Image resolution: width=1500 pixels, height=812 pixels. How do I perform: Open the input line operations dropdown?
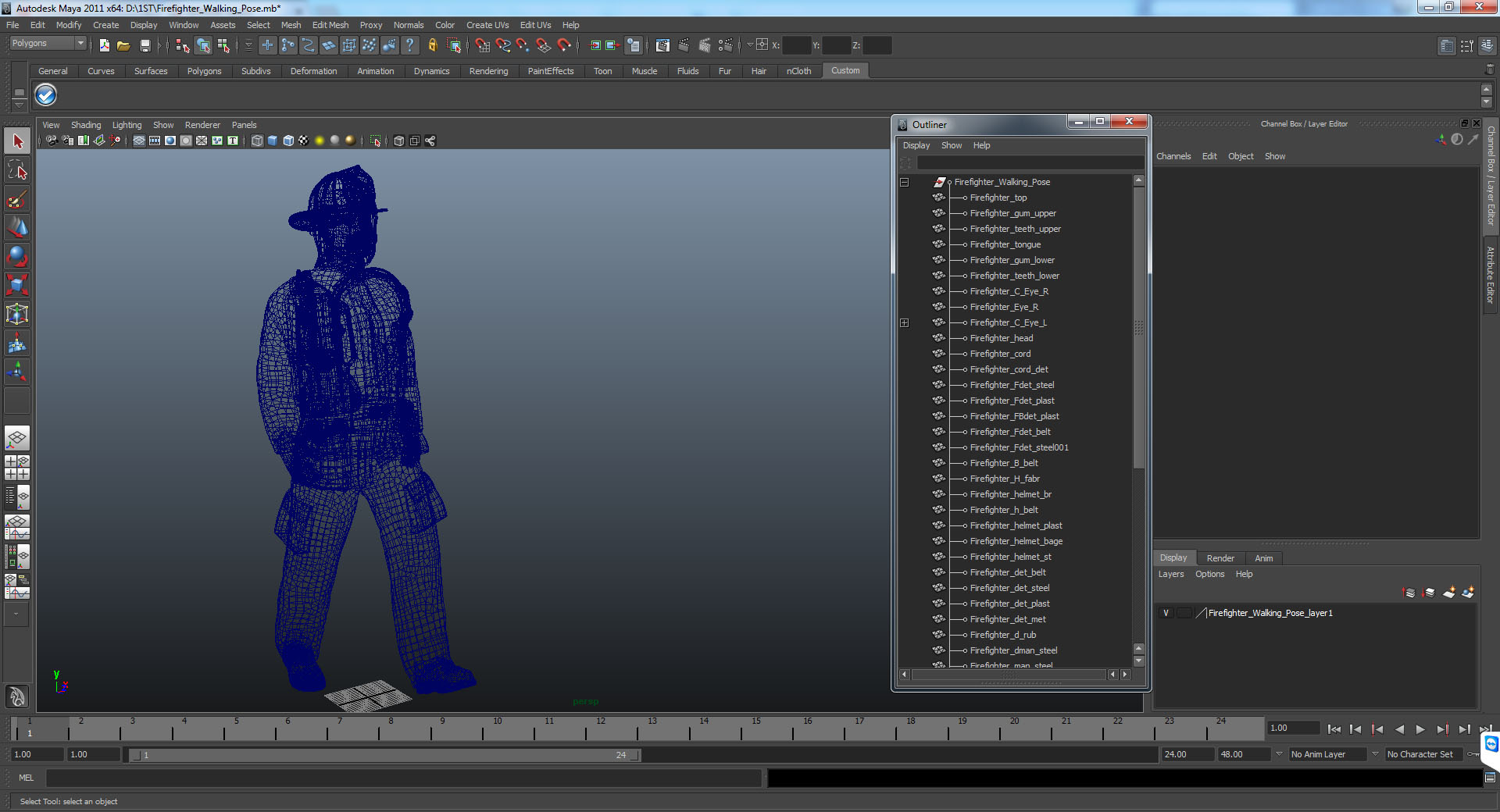point(750,45)
